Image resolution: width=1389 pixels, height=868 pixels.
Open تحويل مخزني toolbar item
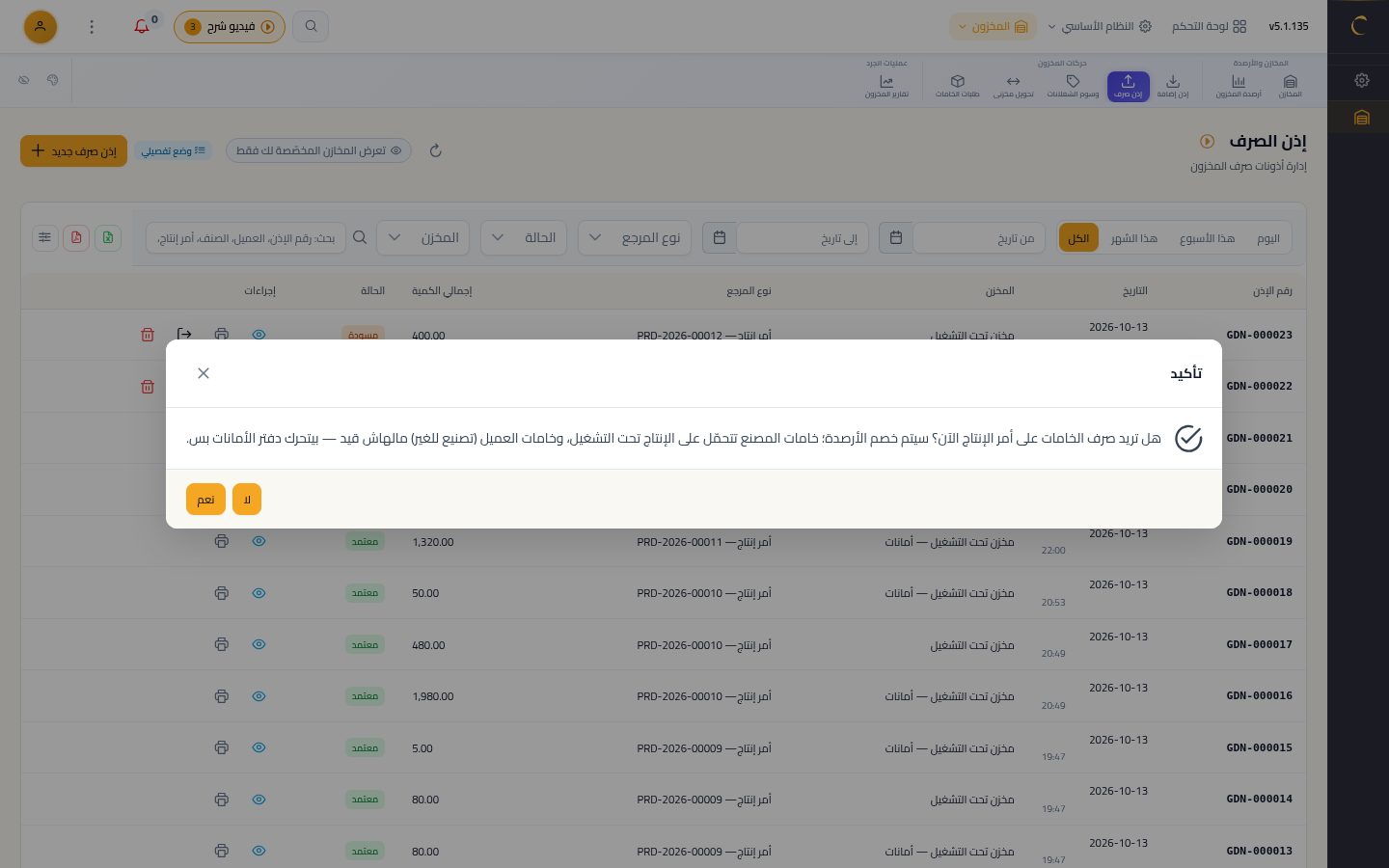(1013, 86)
